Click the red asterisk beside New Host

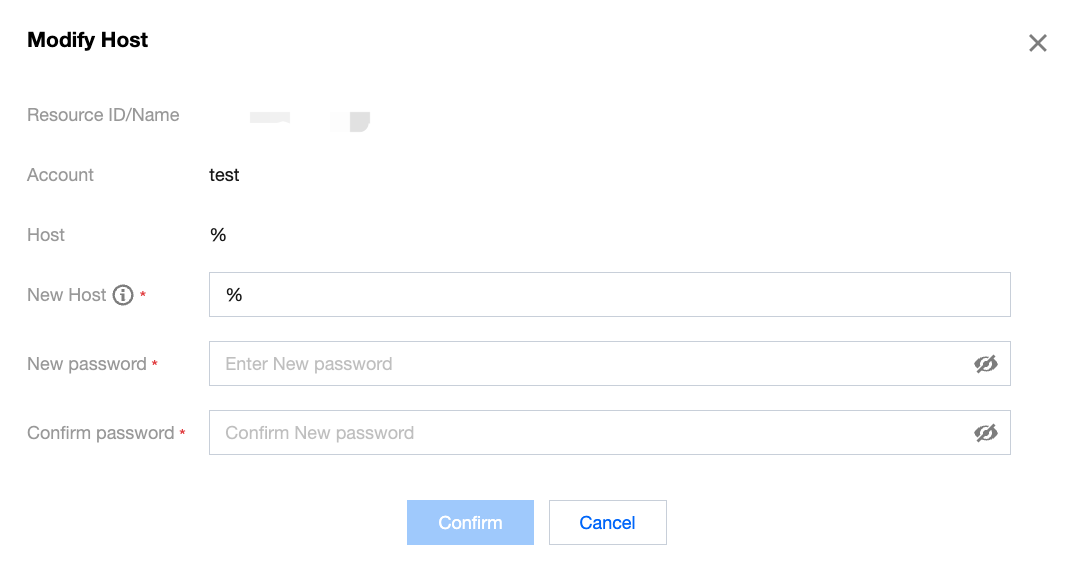143,296
